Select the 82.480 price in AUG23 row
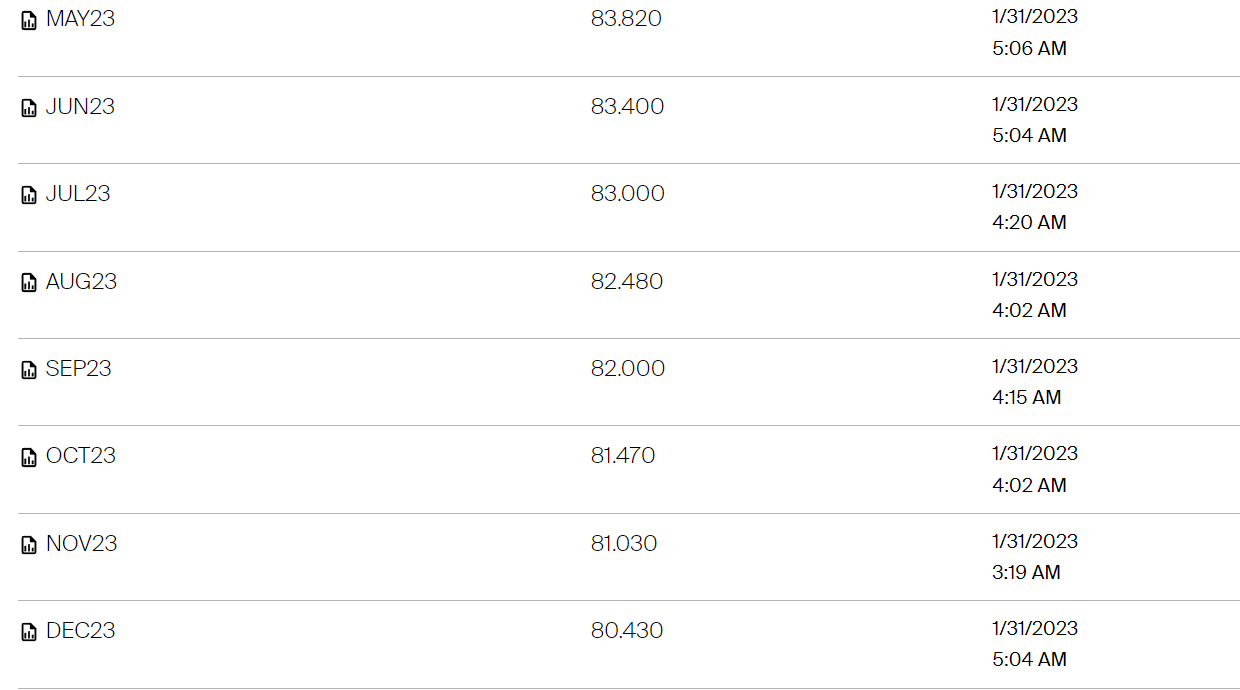The image size is (1240, 690). click(627, 281)
